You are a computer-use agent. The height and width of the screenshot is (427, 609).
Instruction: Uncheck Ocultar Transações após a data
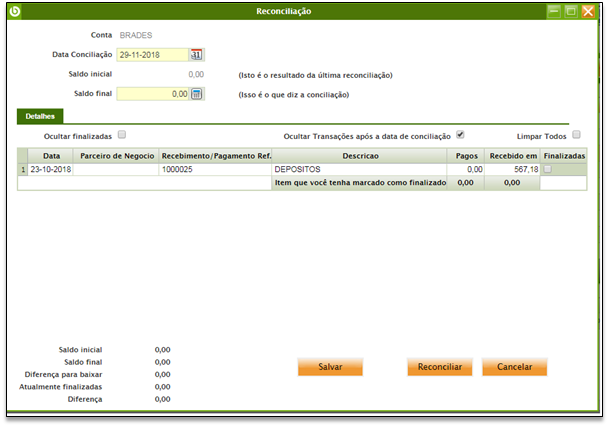[460, 134]
